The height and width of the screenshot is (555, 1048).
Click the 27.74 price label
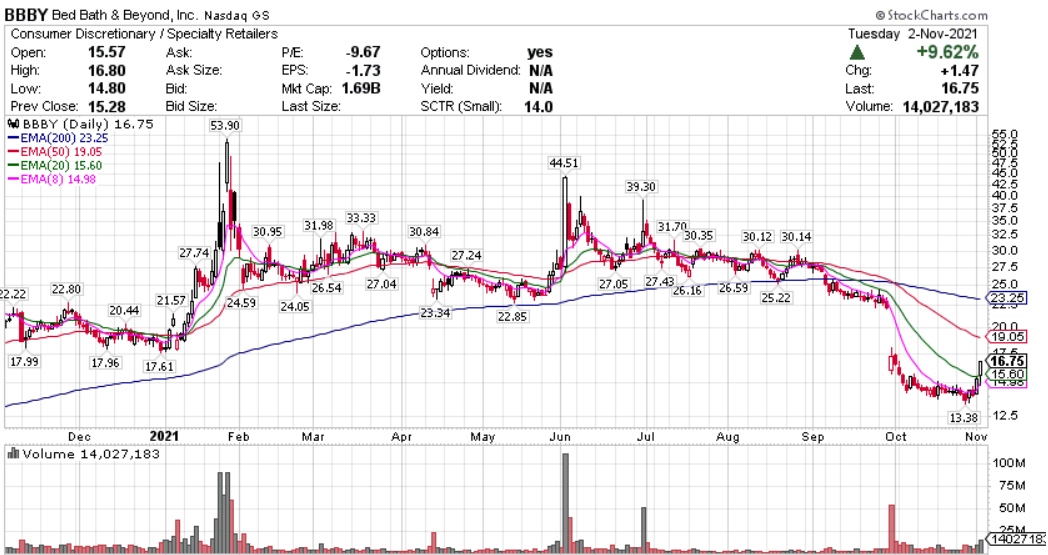click(194, 253)
